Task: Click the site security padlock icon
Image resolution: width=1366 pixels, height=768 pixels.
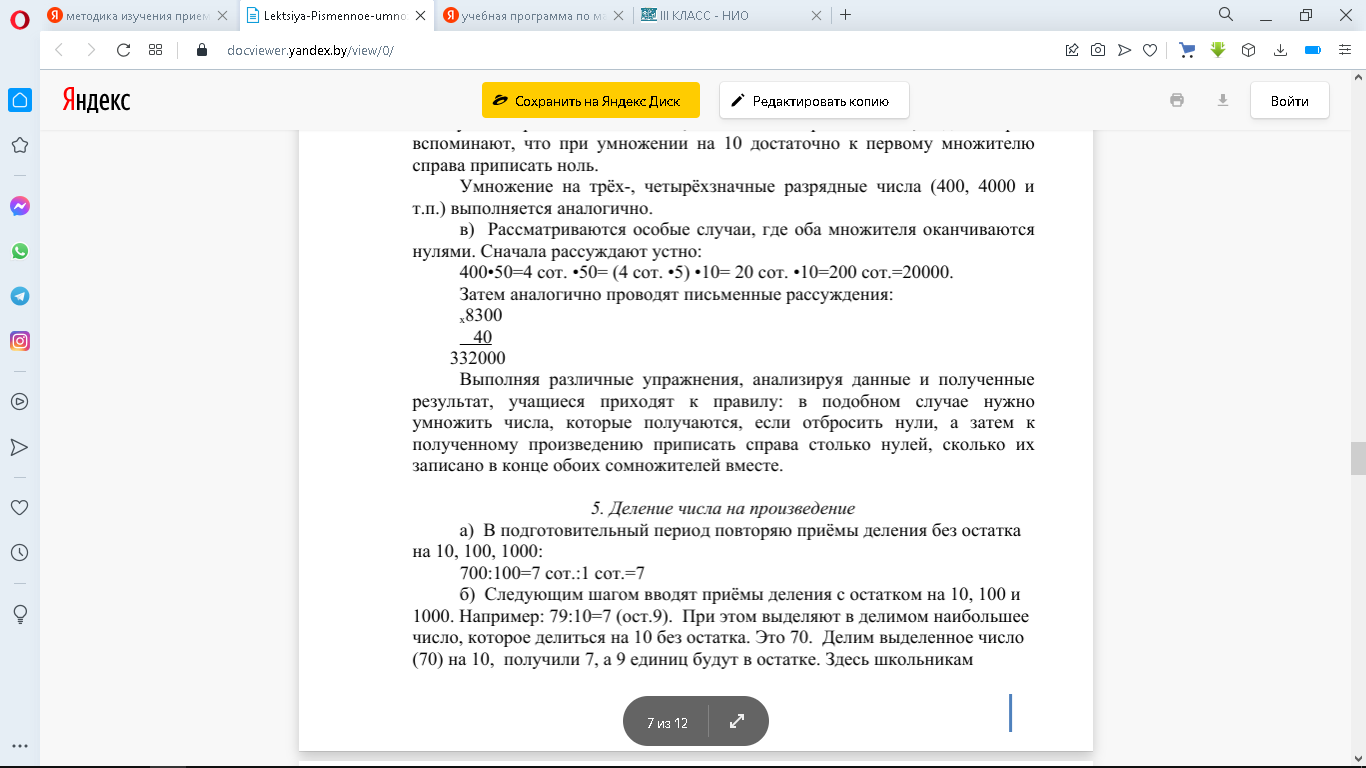Action: click(201, 50)
